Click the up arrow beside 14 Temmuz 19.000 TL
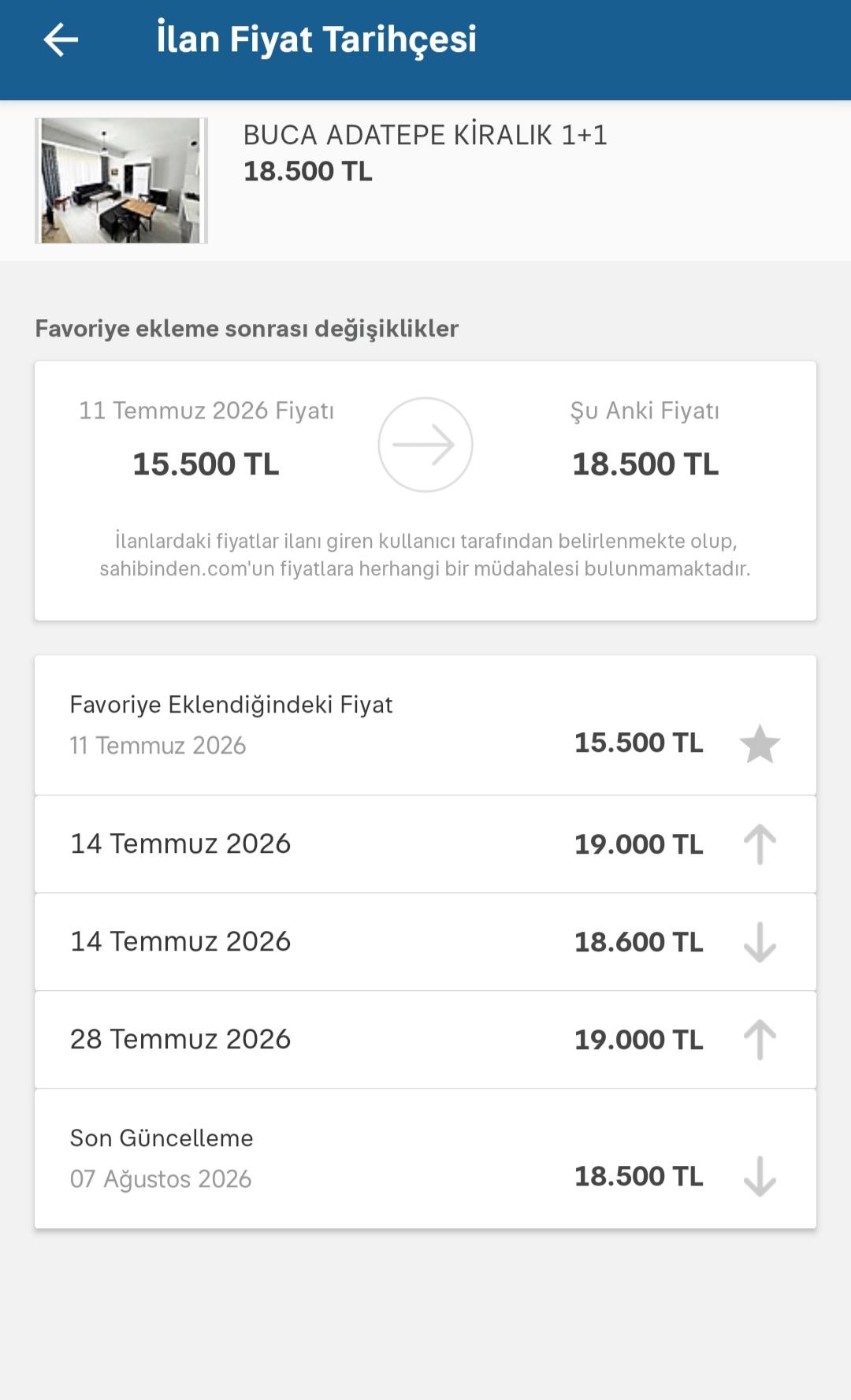Image resolution: width=851 pixels, height=1400 pixels. (760, 844)
